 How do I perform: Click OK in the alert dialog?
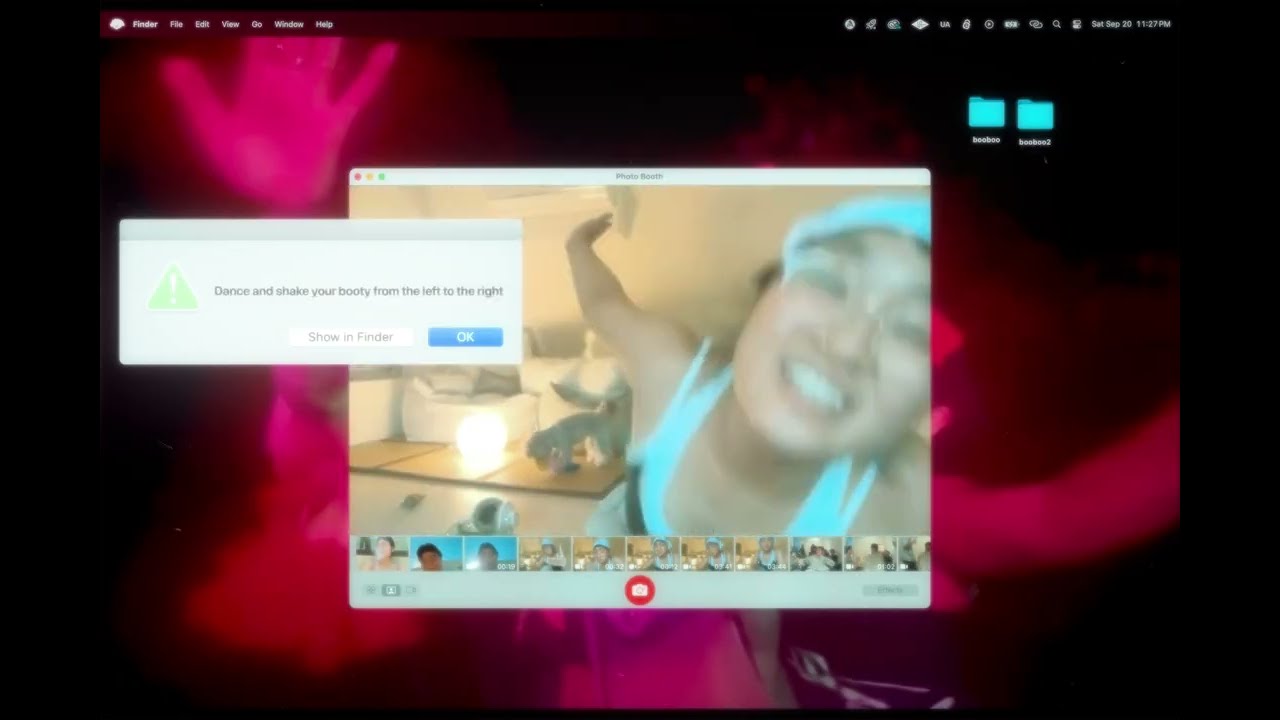pos(465,337)
